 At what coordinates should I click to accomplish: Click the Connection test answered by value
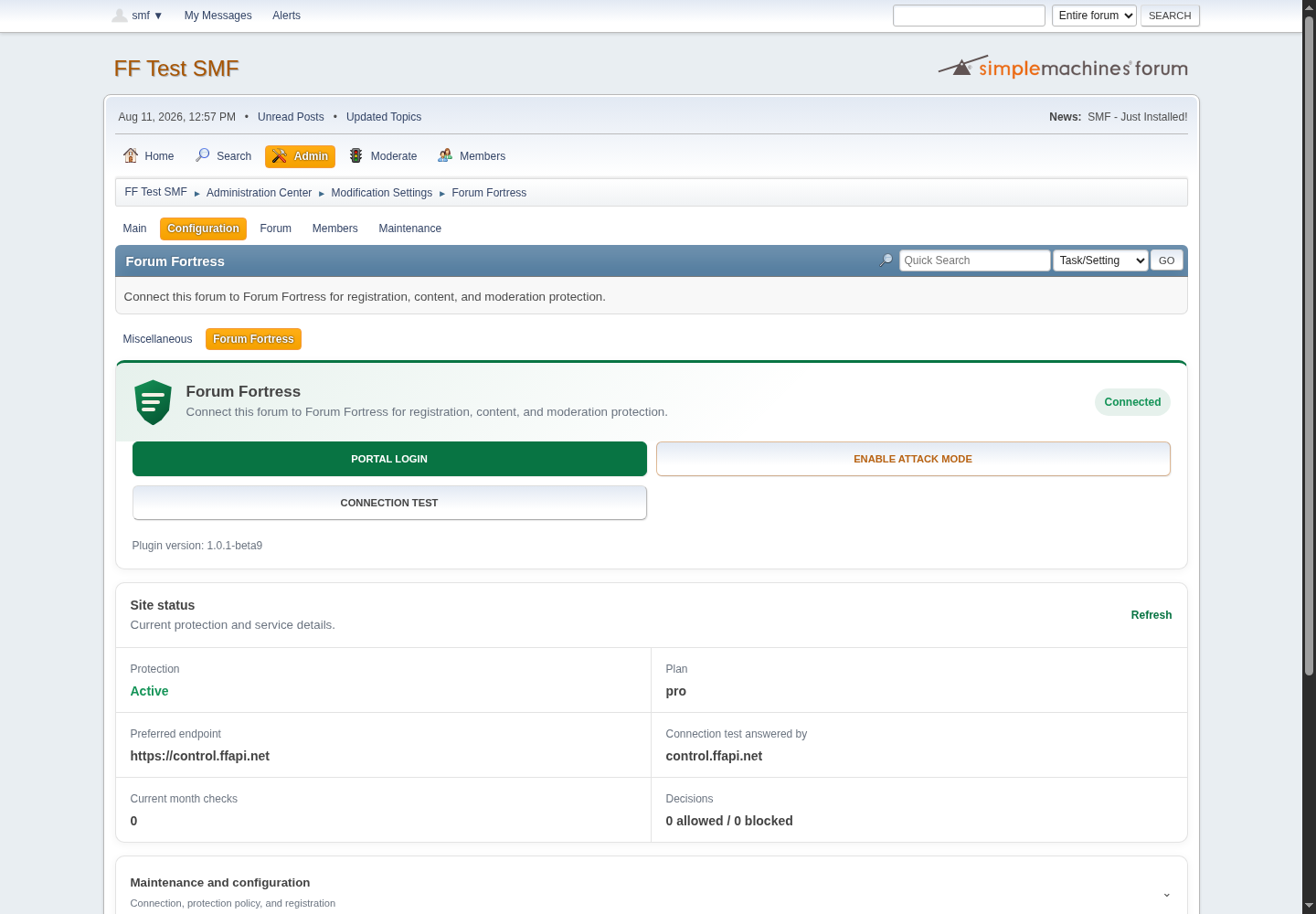(x=714, y=756)
